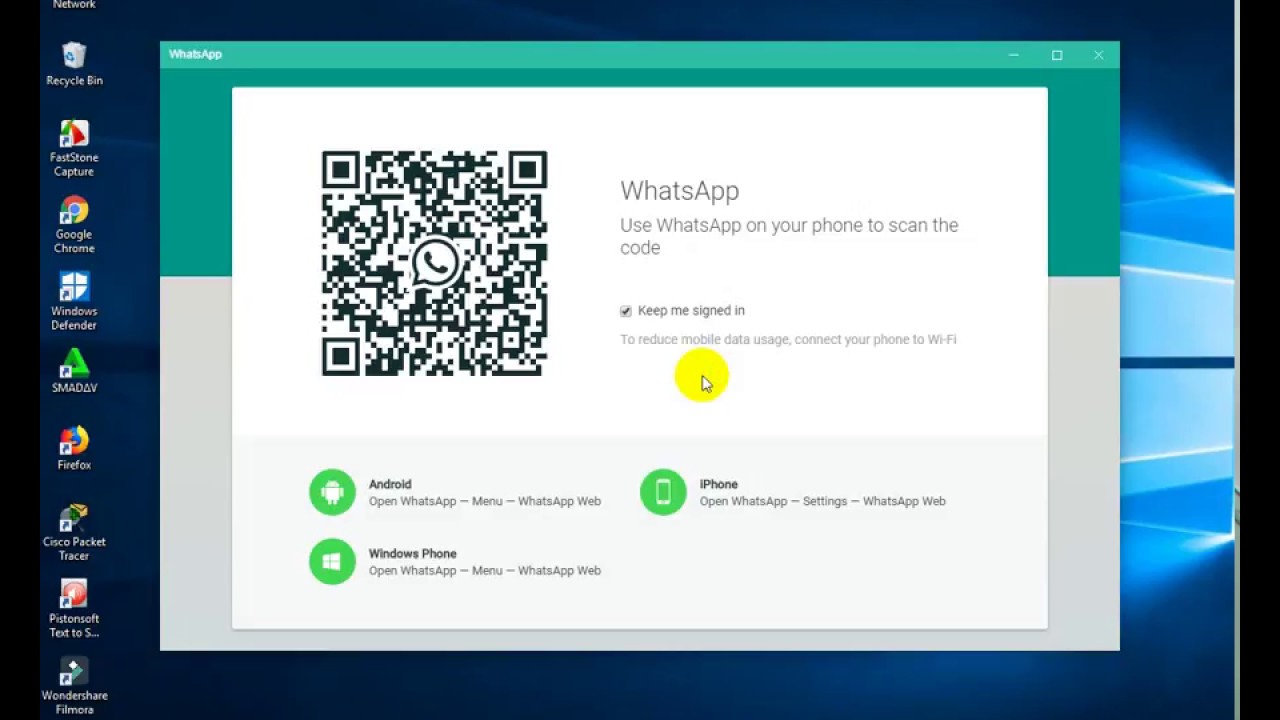Image resolution: width=1280 pixels, height=720 pixels.
Task: Click the green iPhone device icon
Action: click(663, 492)
